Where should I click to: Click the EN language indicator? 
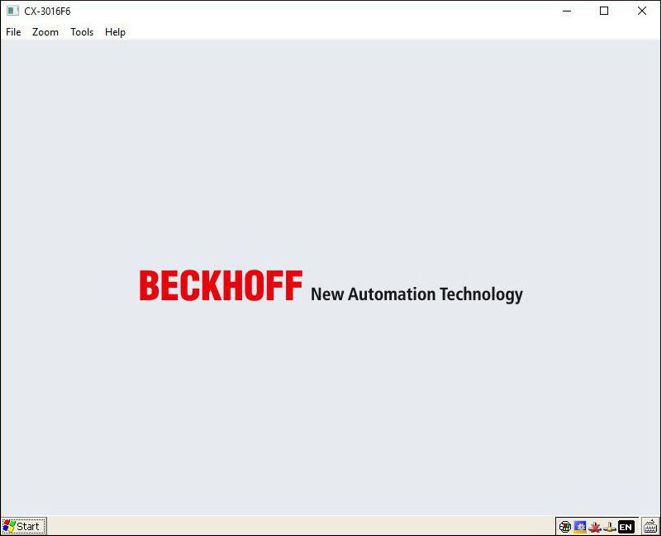(x=626, y=527)
